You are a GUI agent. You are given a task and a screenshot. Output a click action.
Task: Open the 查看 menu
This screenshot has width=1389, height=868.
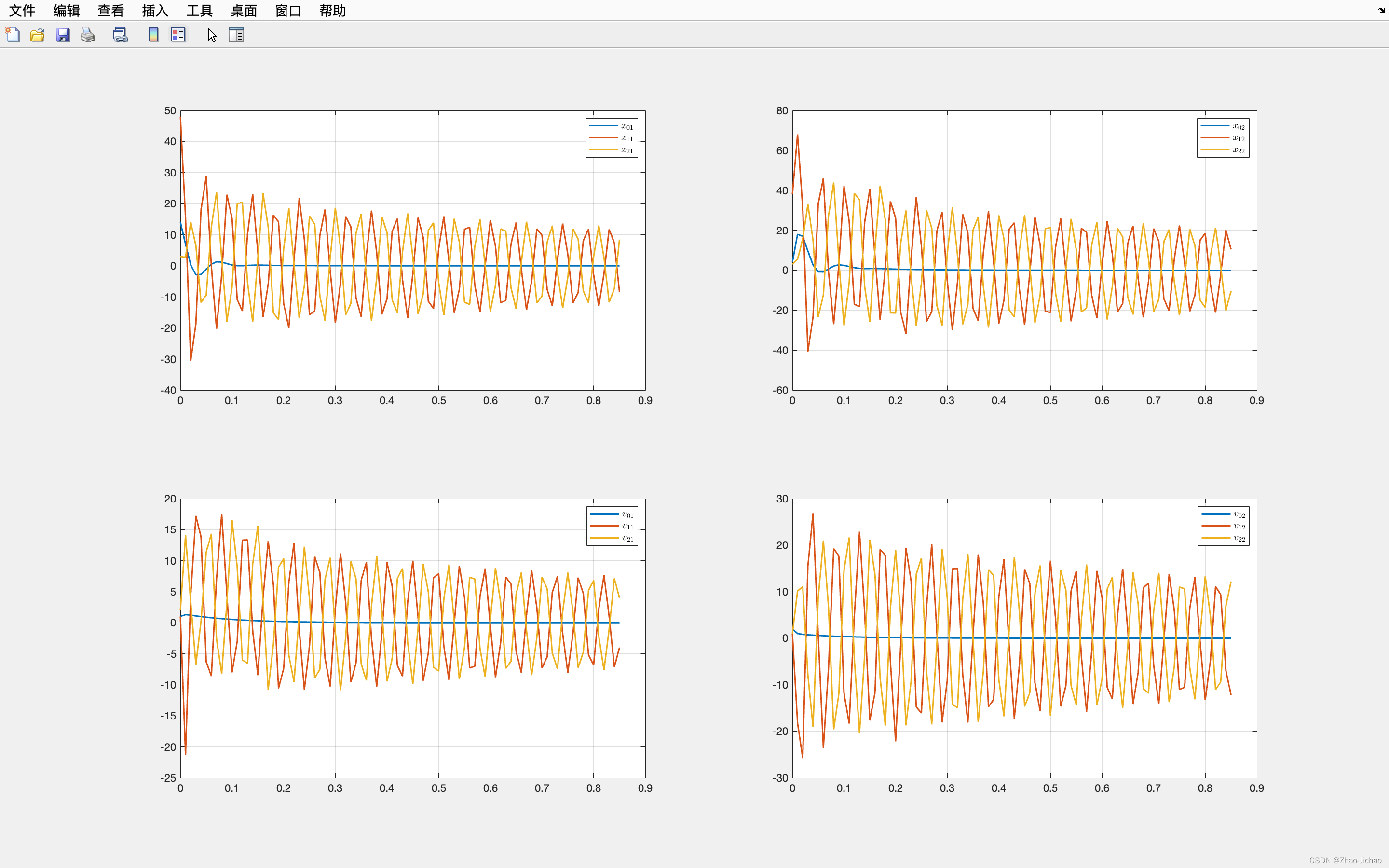(111, 10)
